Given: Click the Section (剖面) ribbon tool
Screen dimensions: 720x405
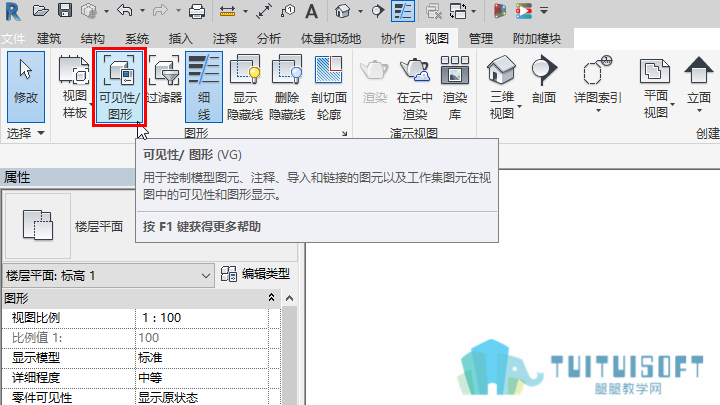Looking at the screenshot, I should [544, 80].
